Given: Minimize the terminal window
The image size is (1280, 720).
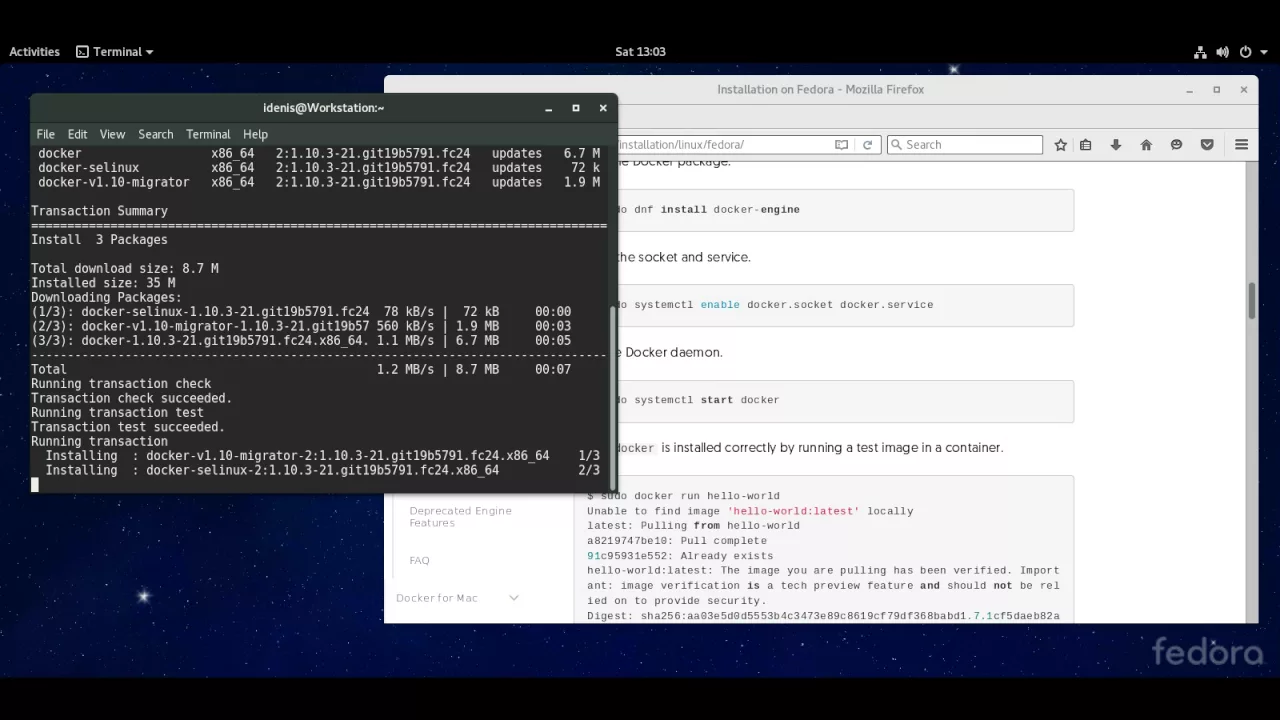Looking at the screenshot, I should pos(548,108).
